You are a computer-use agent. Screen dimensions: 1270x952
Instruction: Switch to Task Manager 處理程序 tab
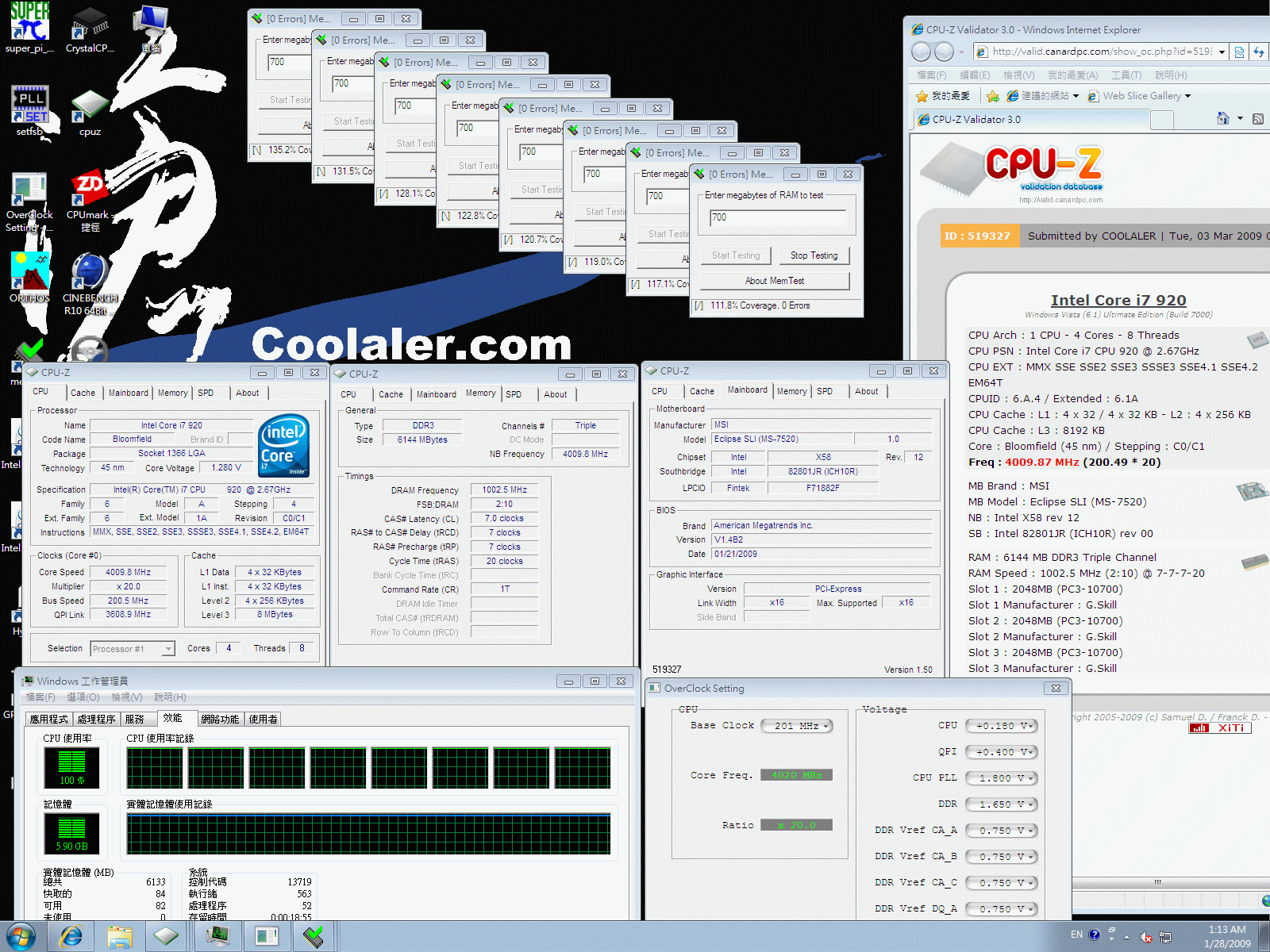(x=97, y=719)
